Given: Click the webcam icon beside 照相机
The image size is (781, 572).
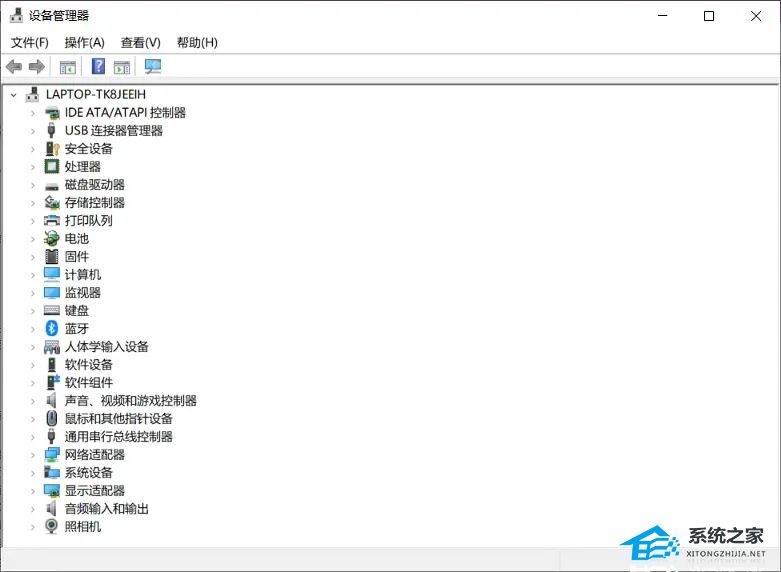Looking at the screenshot, I should click(52, 527).
